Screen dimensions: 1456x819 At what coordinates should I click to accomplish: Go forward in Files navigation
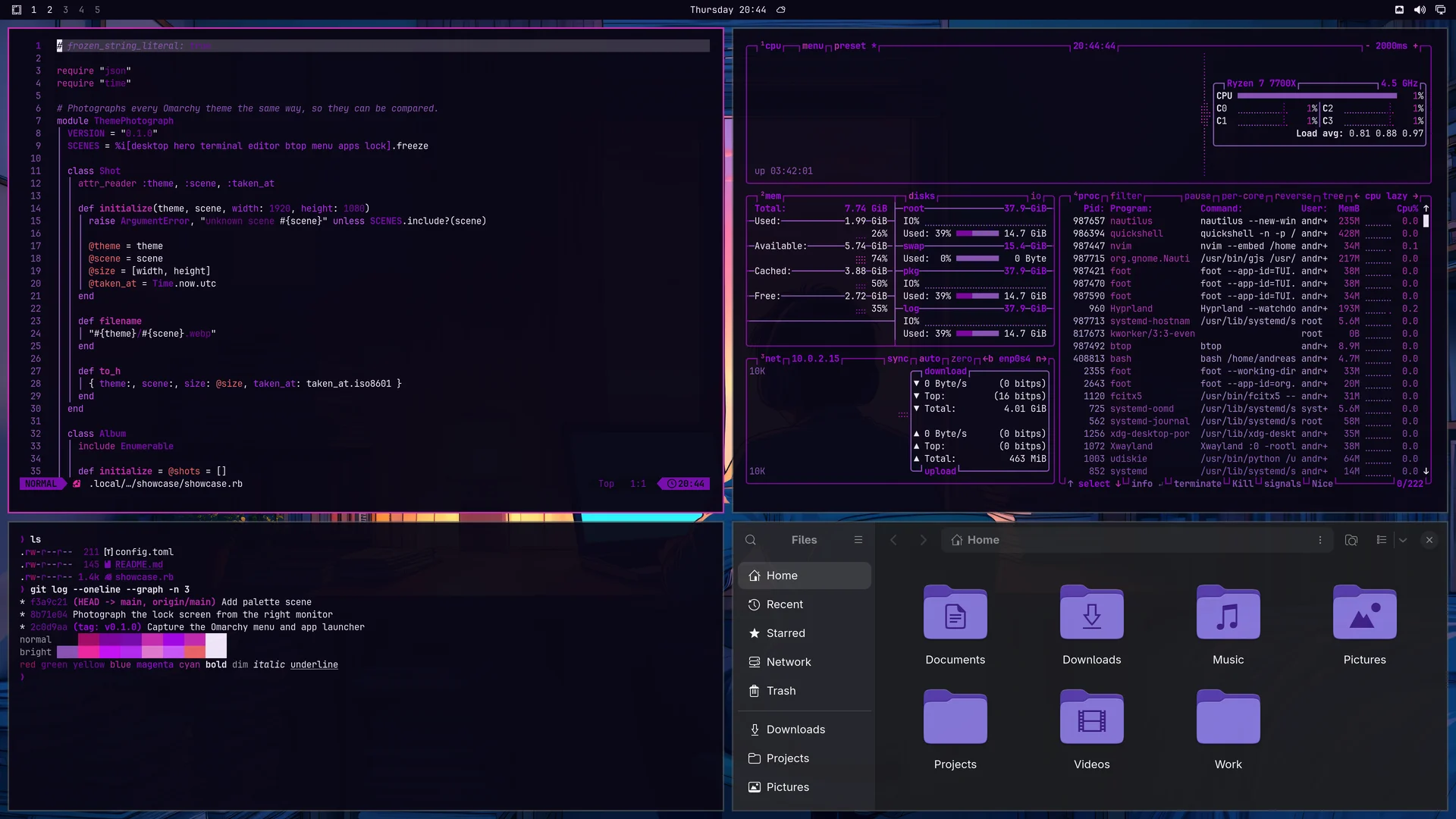(923, 540)
